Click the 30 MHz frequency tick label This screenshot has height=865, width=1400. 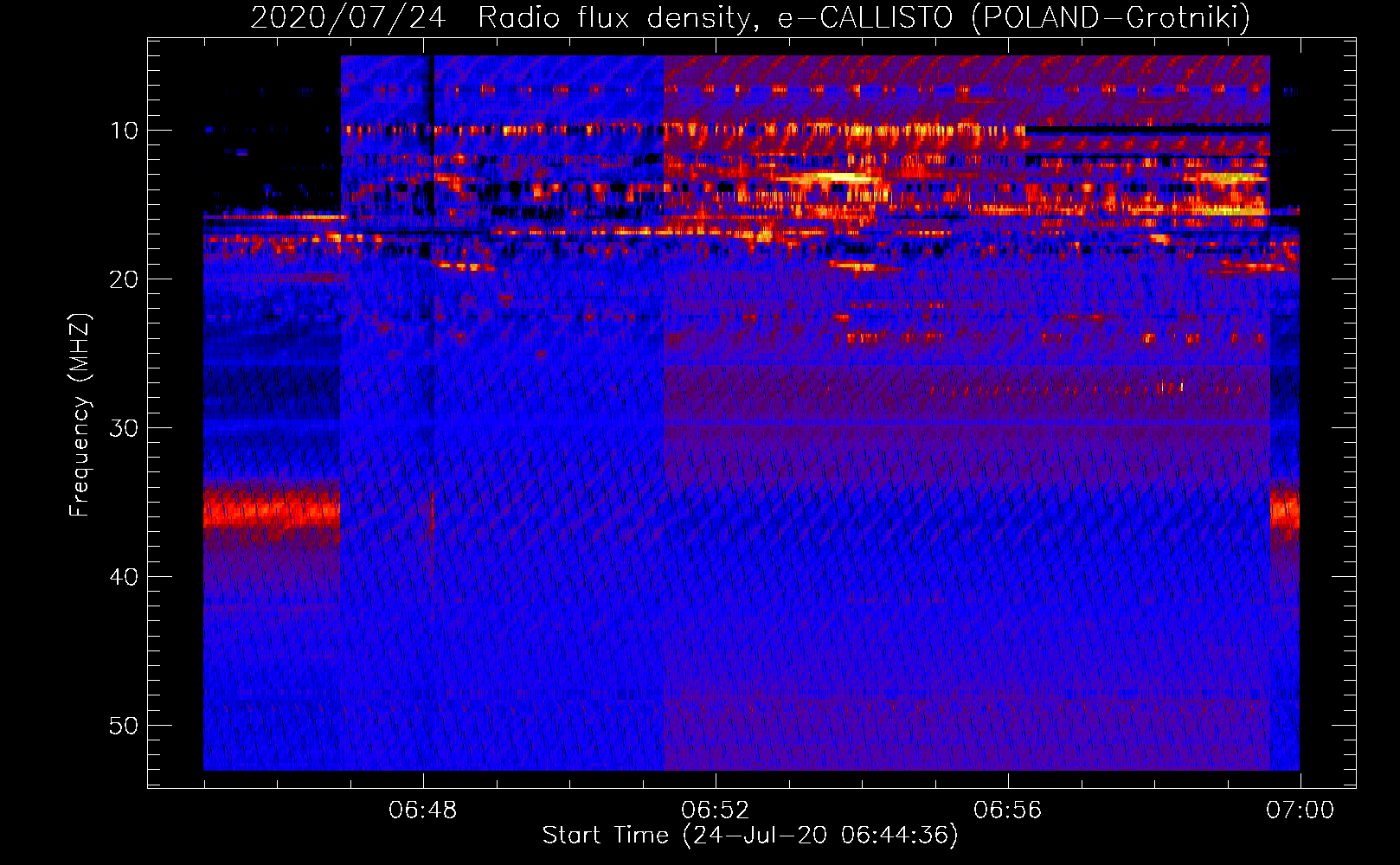[x=125, y=428]
